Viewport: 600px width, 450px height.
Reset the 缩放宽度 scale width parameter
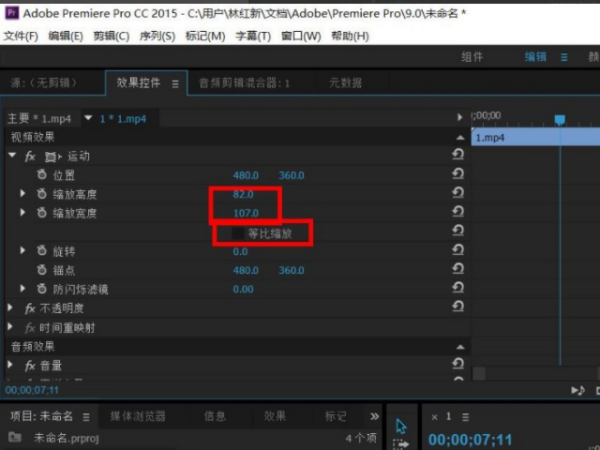458,212
